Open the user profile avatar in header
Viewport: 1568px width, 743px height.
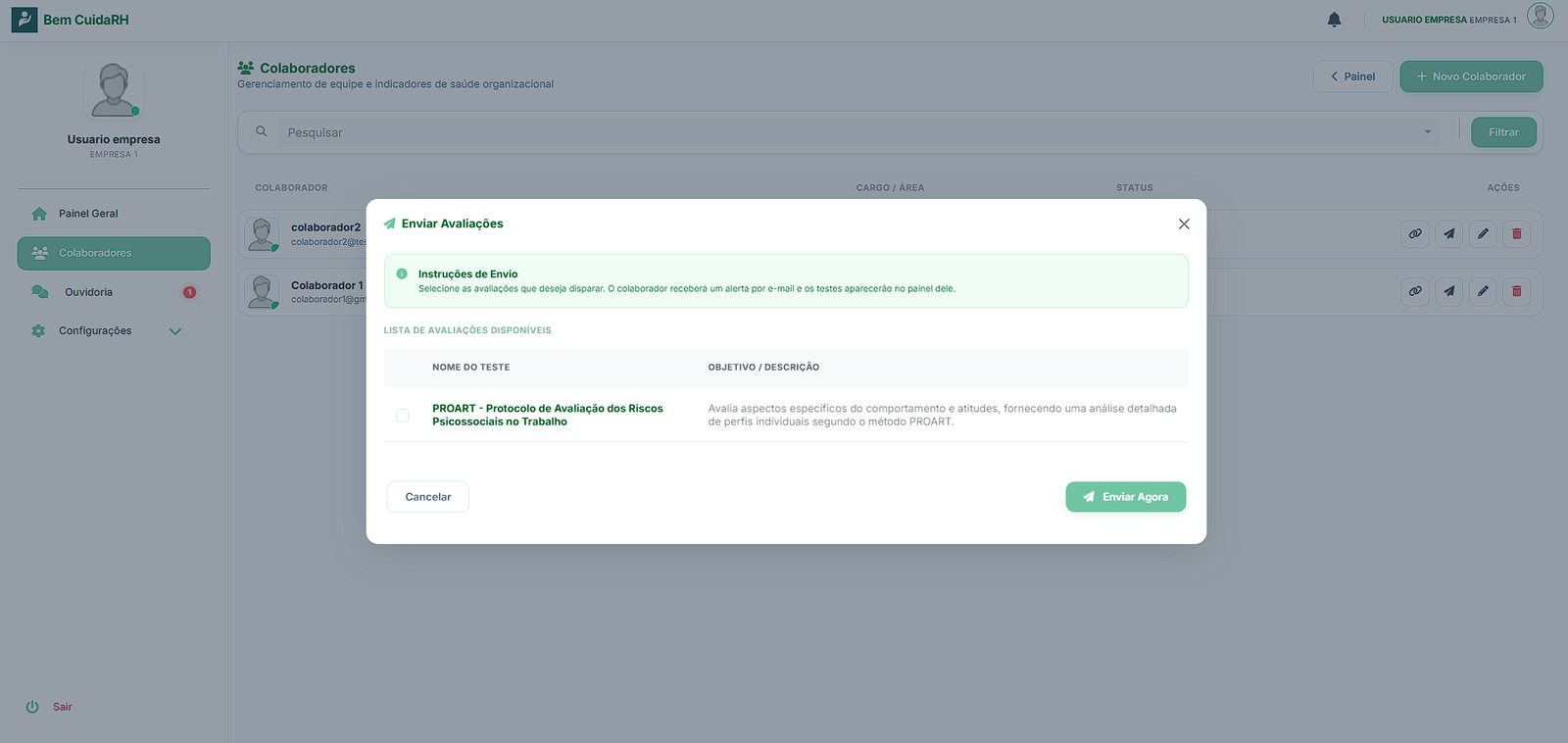pos(1540,17)
